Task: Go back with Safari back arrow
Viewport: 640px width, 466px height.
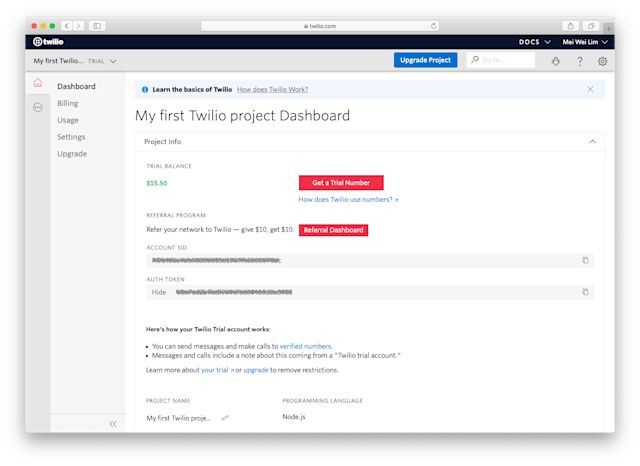Action: 67,26
